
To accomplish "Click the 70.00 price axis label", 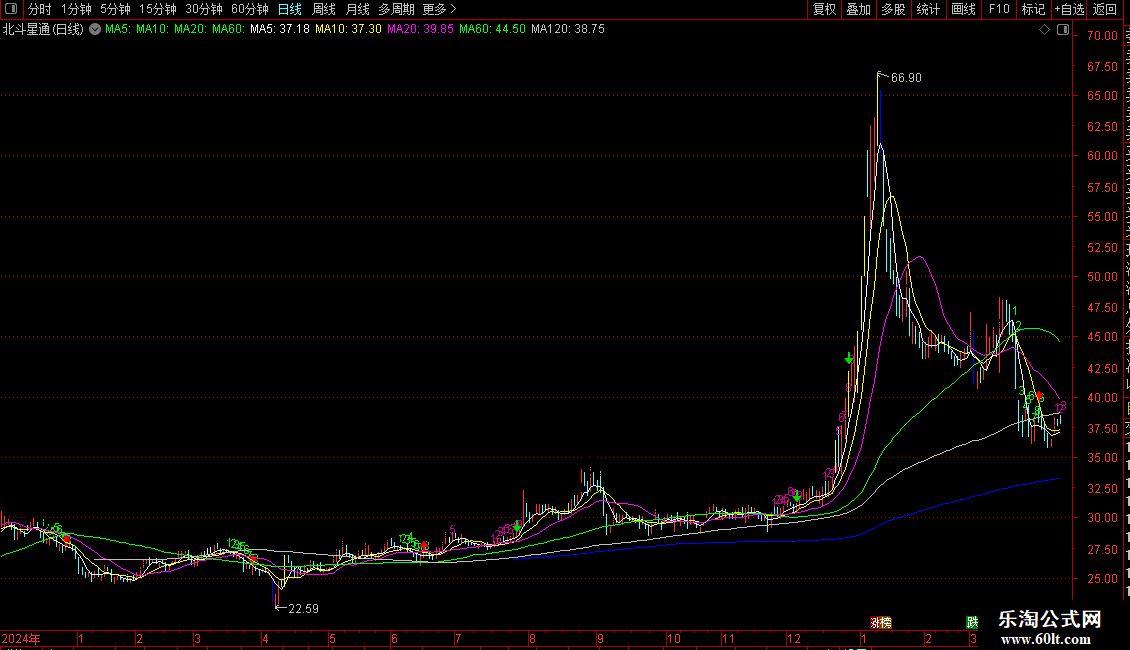I will point(1103,36).
